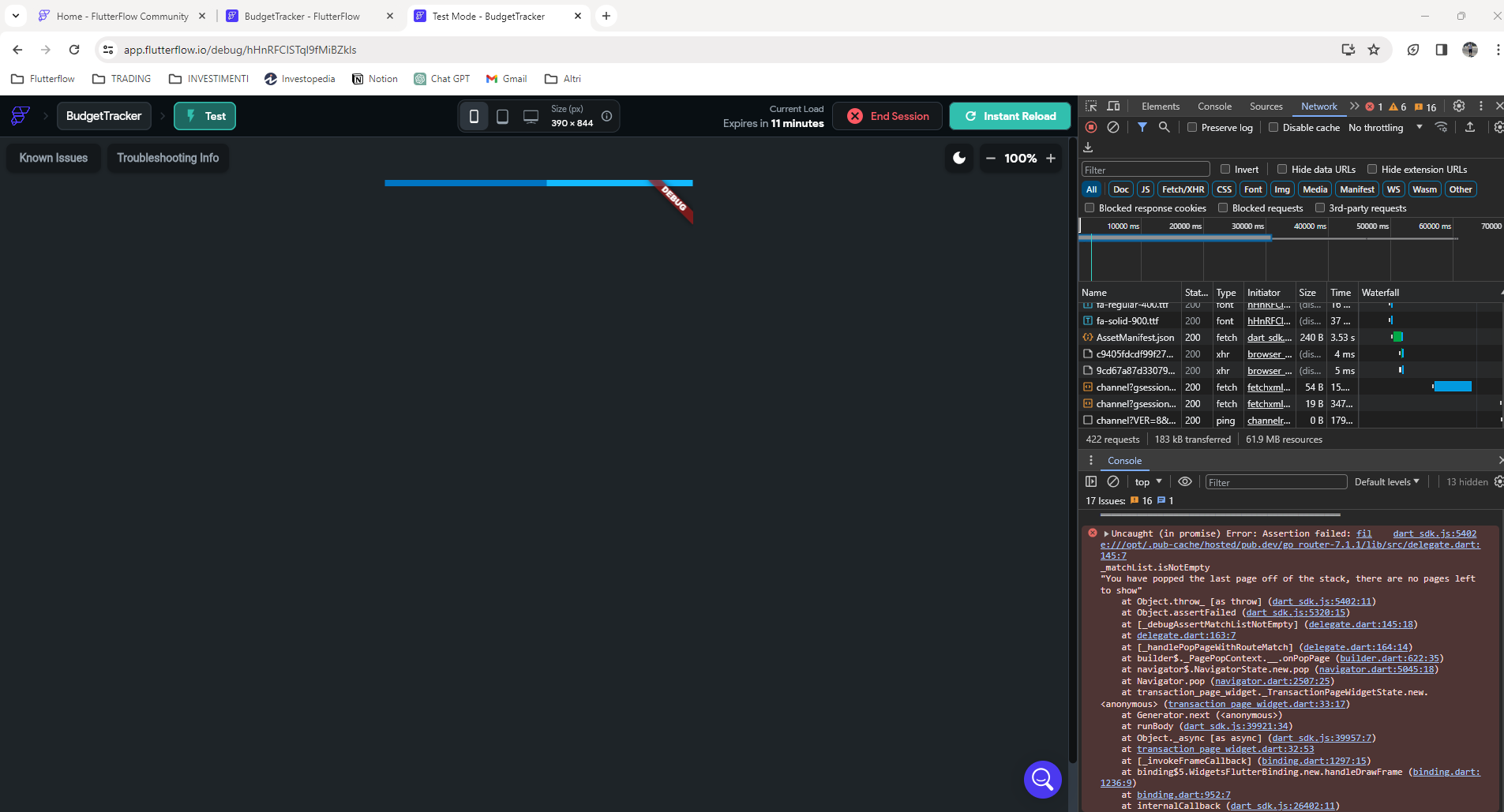Check Blocked response cookies
The height and width of the screenshot is (812, 1504).
point(1090,208)
